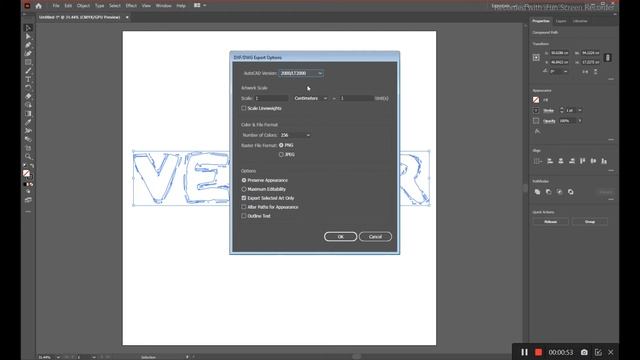Open the zoom level dropdown in status bar
Viewport: 640px width, 360px height.
pyautogui.click(x=58, y=357)
